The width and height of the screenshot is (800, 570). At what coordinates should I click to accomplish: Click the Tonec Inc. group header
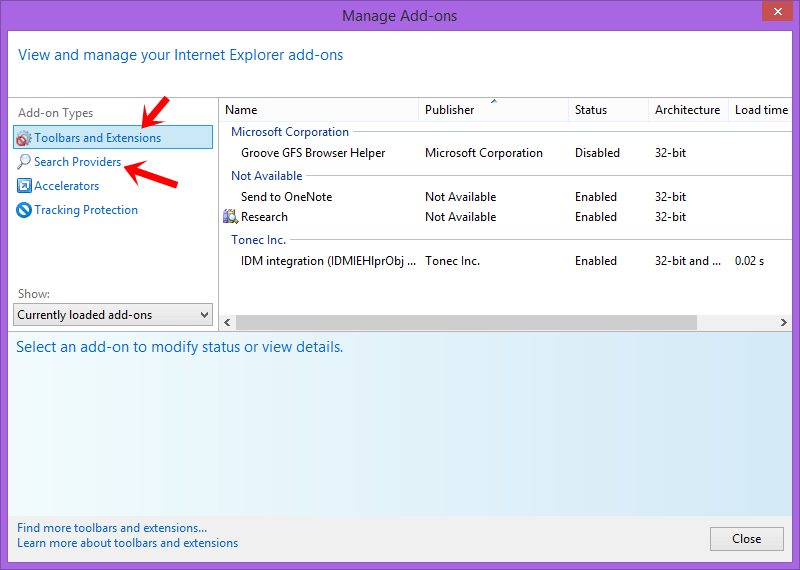pos(258,240)
